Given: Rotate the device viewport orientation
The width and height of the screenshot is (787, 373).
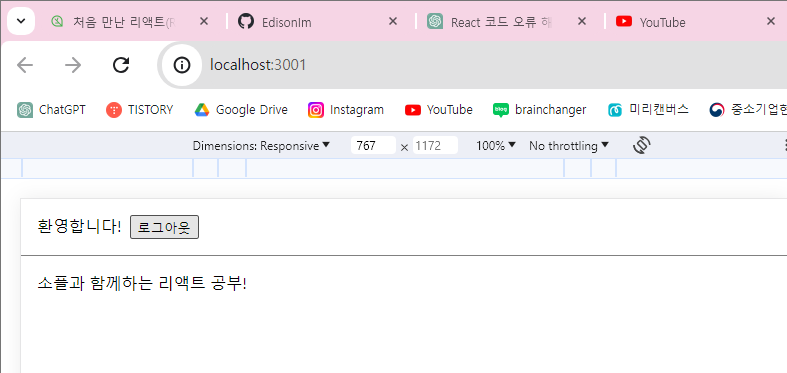Looking at the screenshot, I should [x=642, y=146].
